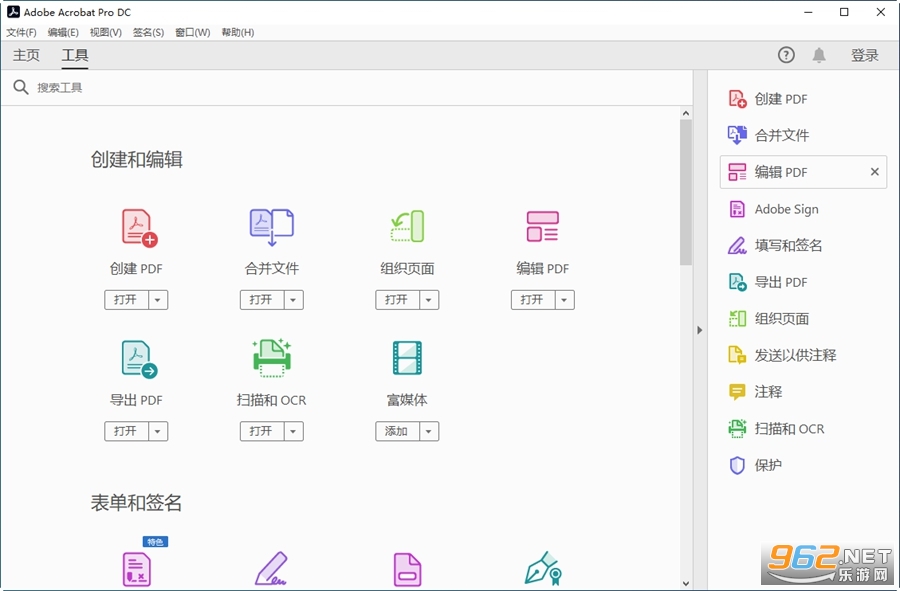900x591 pixels.
Task: Click the search magnifier icon
Action: (21, 87)
